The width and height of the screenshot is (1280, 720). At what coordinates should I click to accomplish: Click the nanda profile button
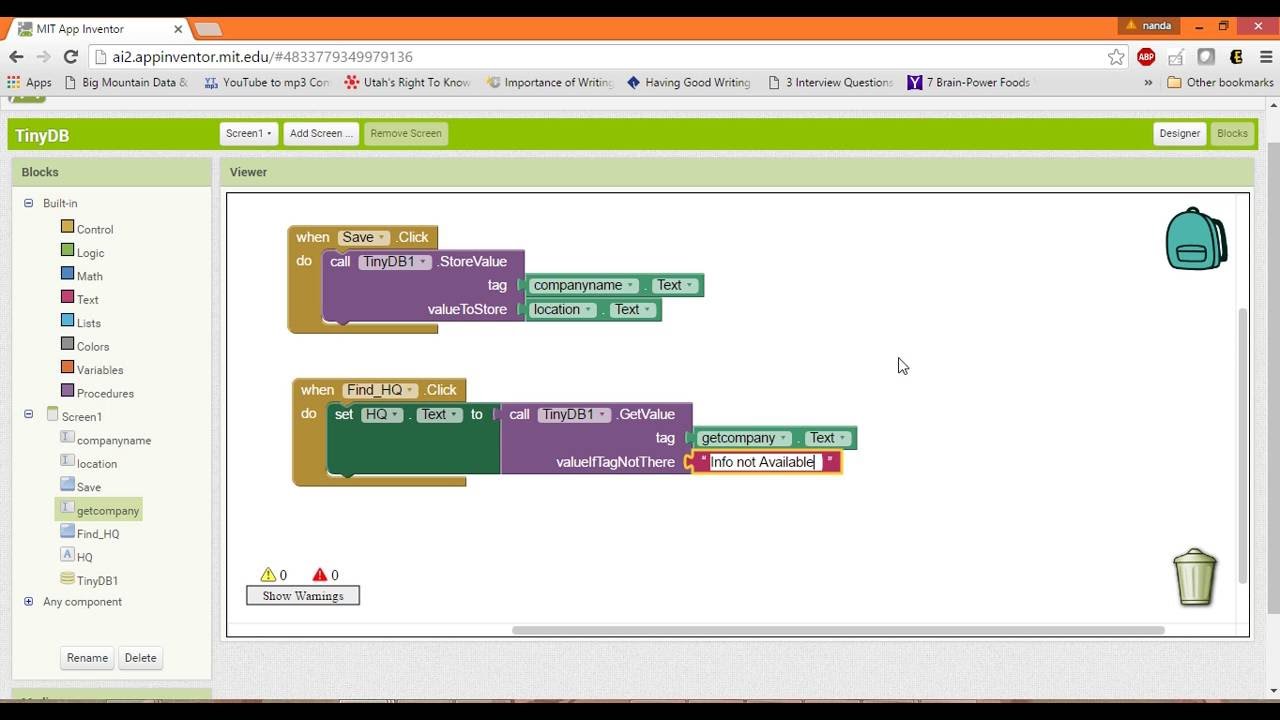pyautogui.click(x=1149, y=26)
